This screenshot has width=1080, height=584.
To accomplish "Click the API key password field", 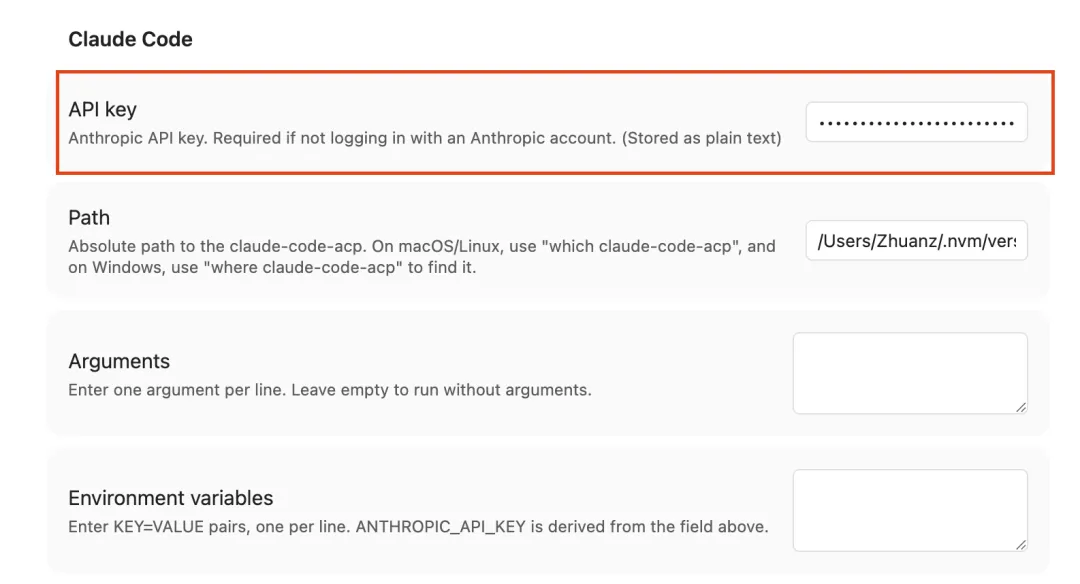I will click(x=916, y=122).
